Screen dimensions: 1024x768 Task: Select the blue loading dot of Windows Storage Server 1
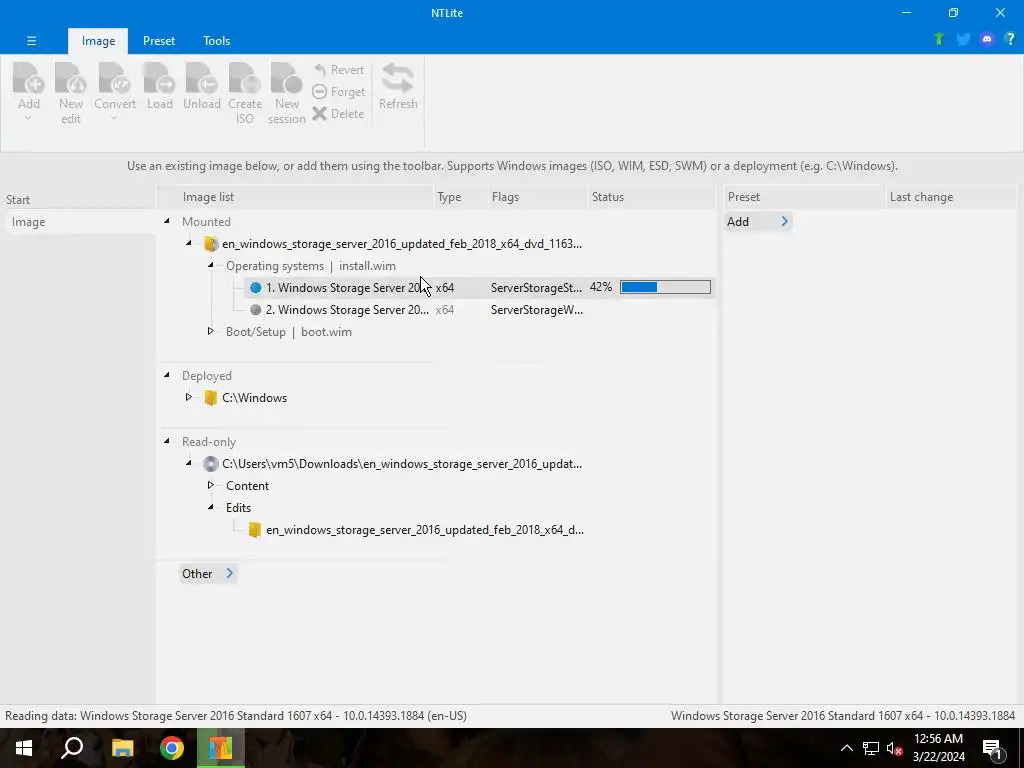click(x=256, y=287)
